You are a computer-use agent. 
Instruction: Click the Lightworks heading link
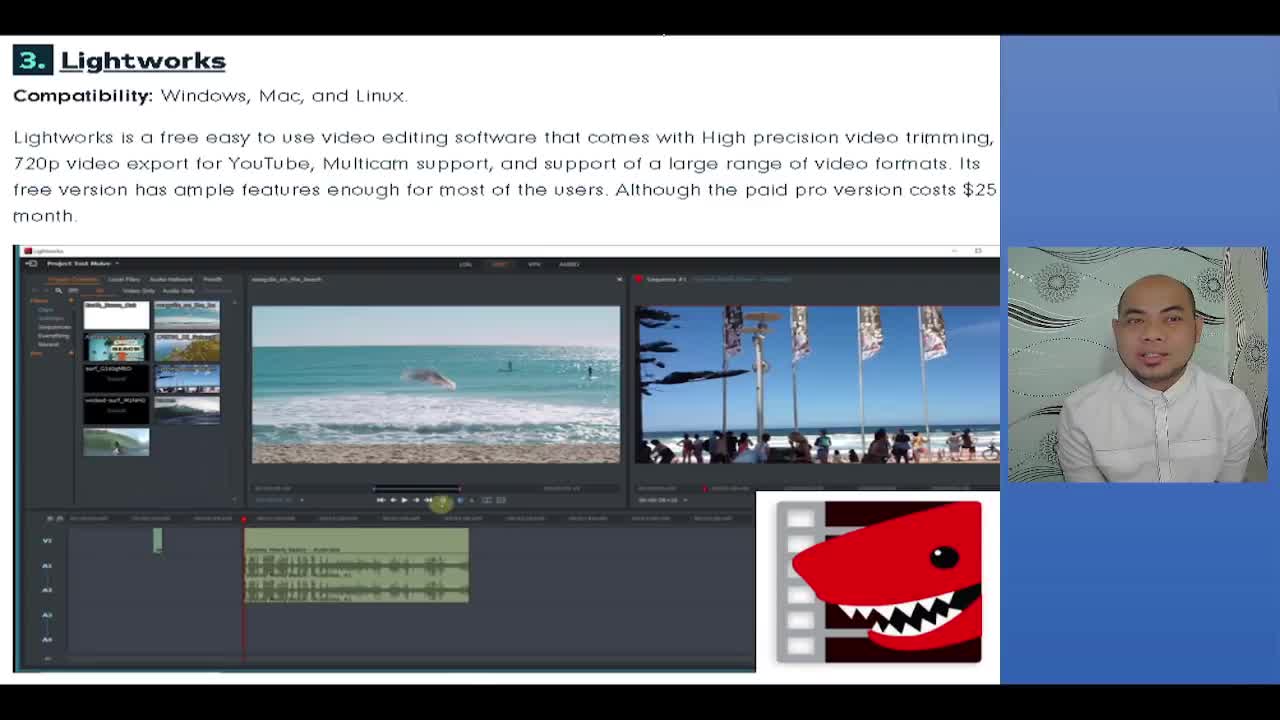[143, 60]
